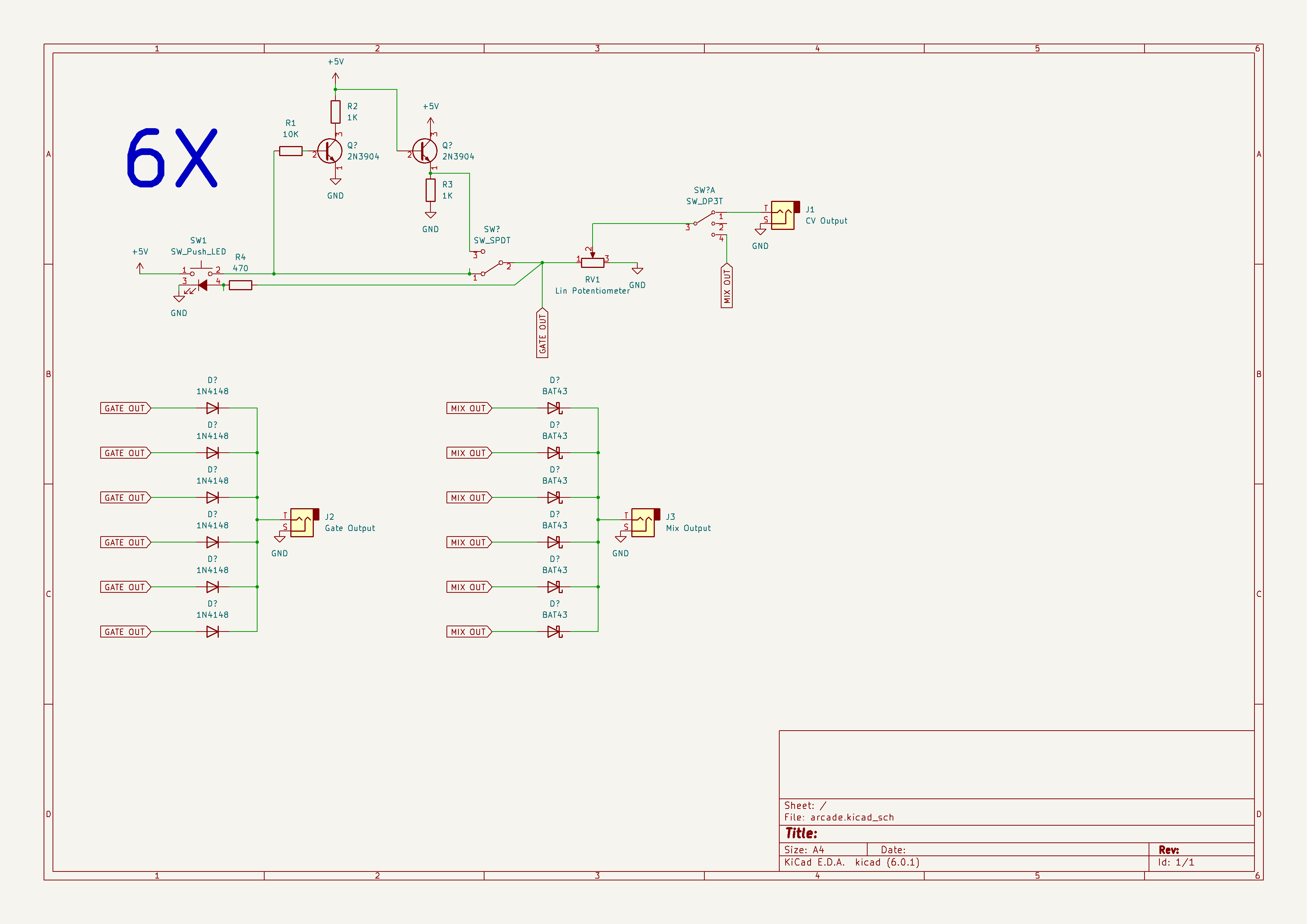This screenshot has height=924, width=1307.
Task: Select the R3 1K resistor symbol
Action: [430, 190]
